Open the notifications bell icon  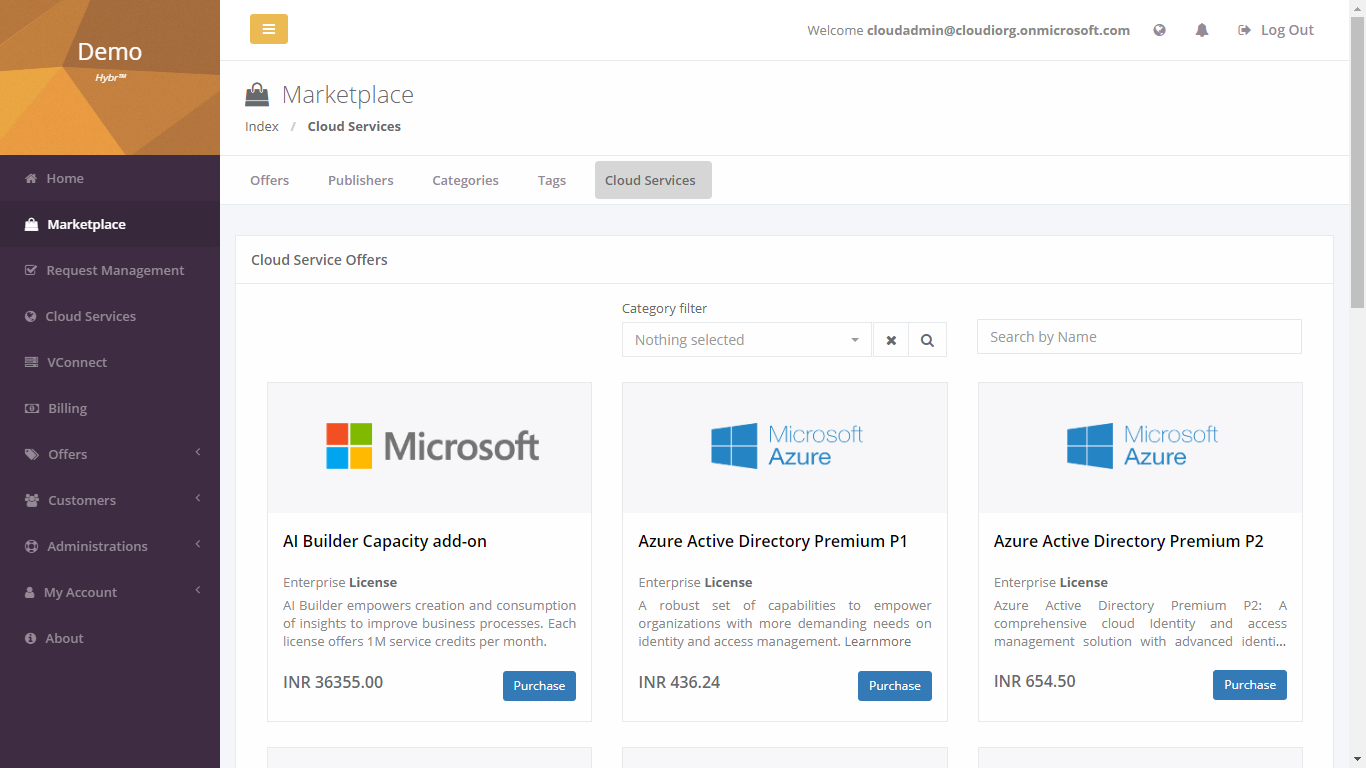point(1201,30)
